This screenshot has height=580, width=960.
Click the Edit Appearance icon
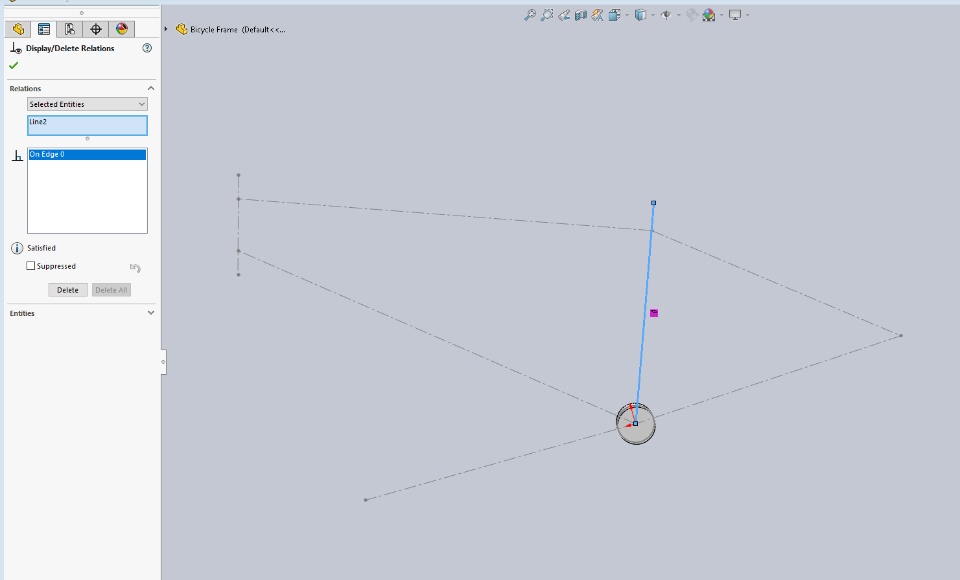click(692, 15)
